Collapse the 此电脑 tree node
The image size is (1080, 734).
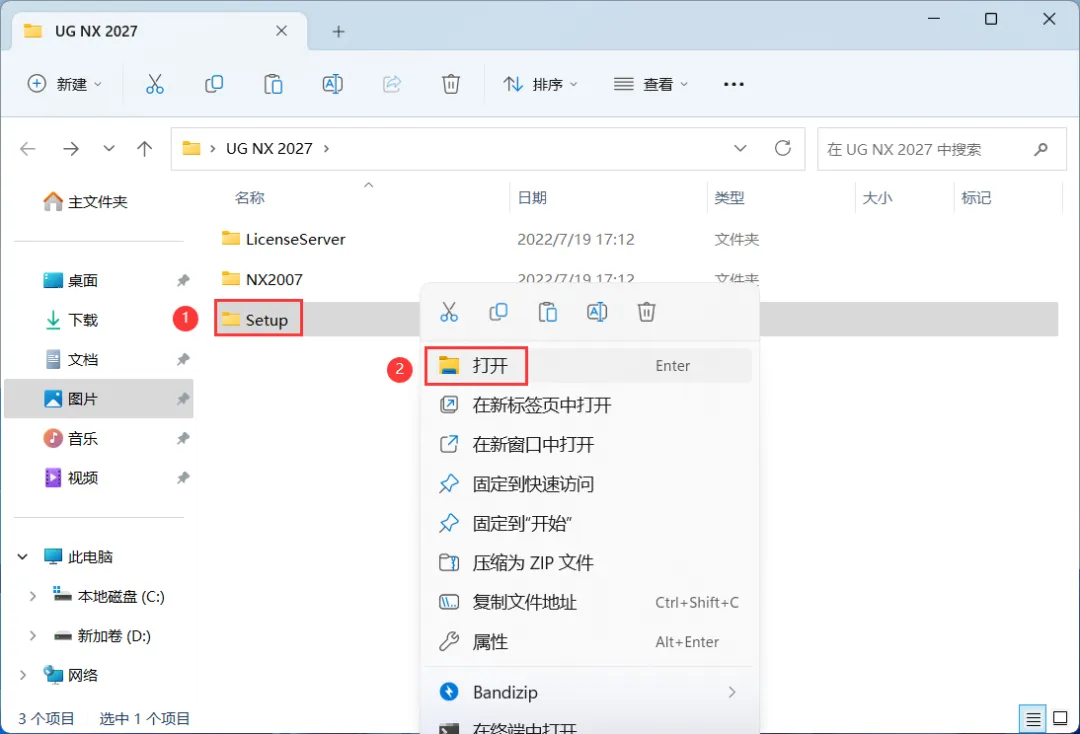(23, 556)
